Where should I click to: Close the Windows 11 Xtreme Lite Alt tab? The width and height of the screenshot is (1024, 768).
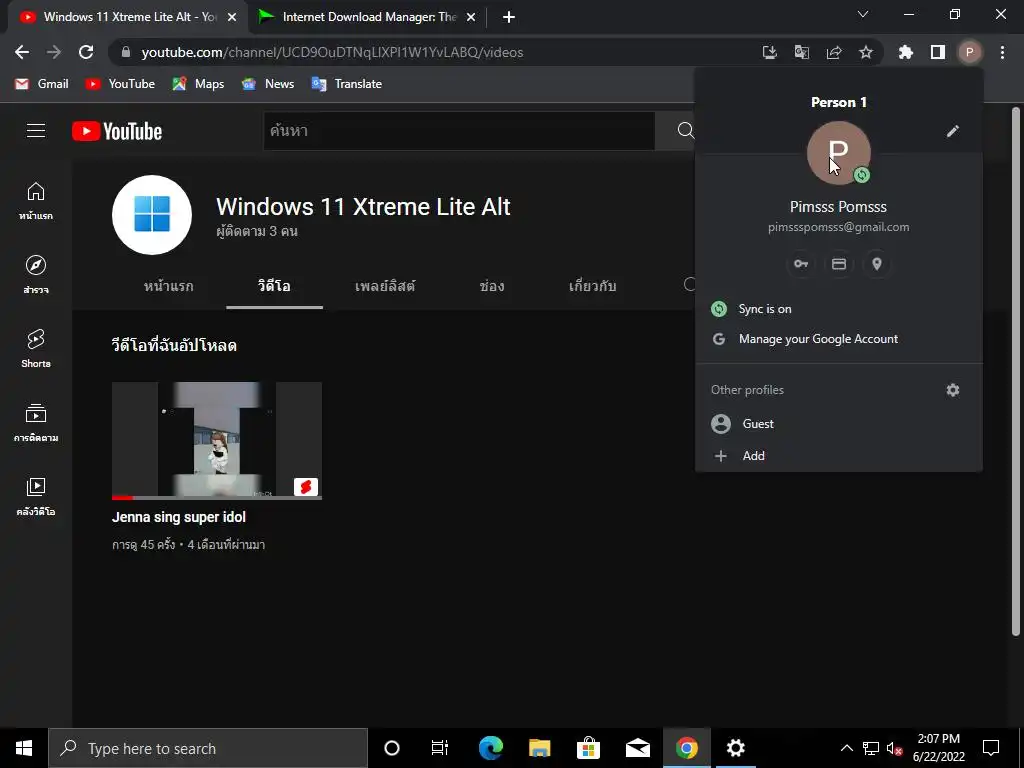pos(232,17)
